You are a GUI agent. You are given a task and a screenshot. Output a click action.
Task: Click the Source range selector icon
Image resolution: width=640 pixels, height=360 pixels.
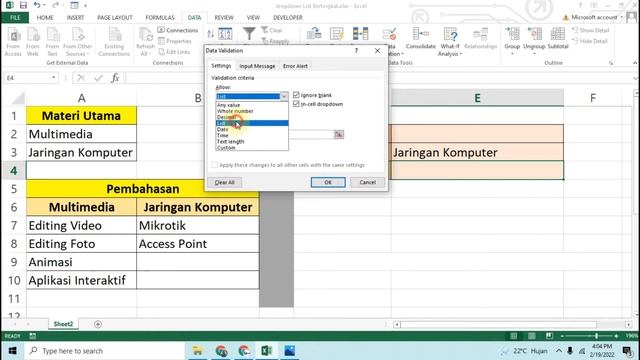click(339, 134)
